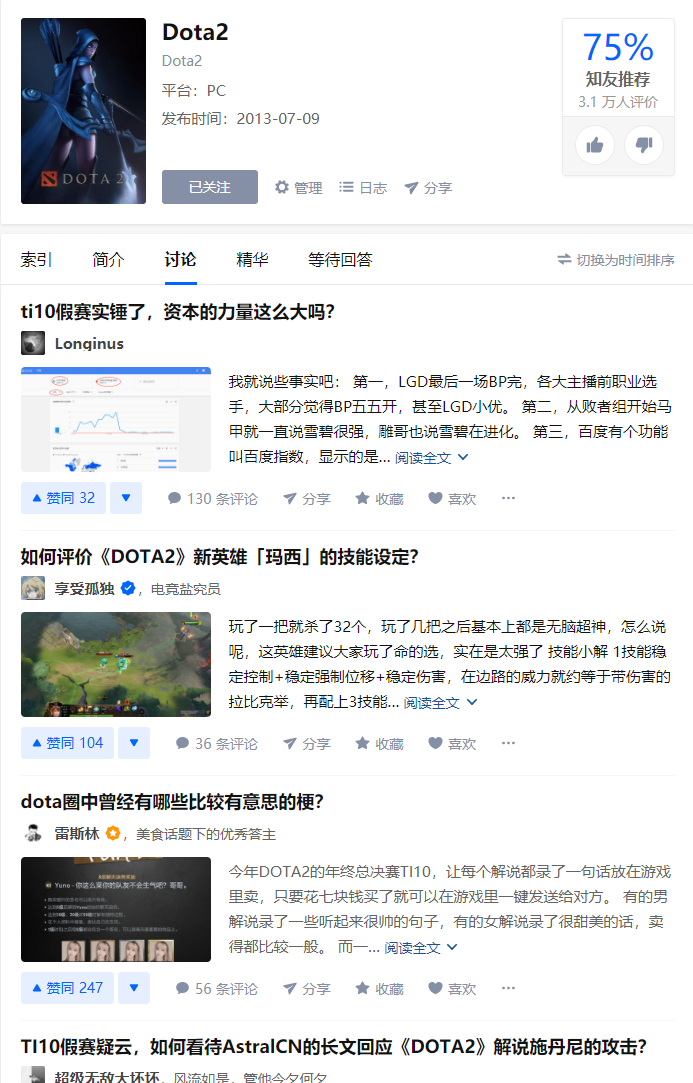Click Longinus avatar image
Screen dimensions: 693x1083
tap(33, 343)
